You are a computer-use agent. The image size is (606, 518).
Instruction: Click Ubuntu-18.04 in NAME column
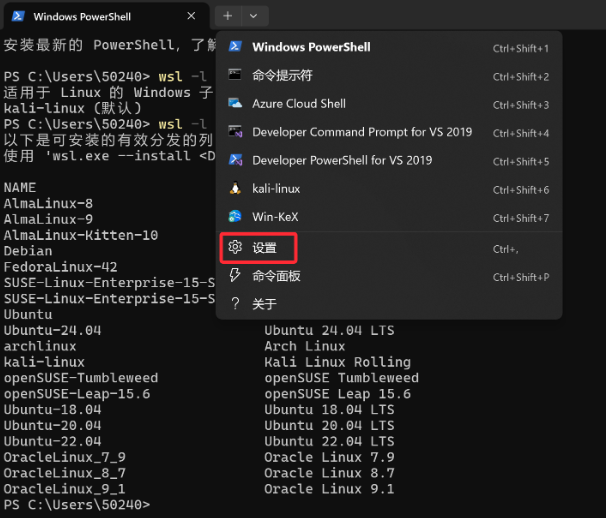(52, 409)
